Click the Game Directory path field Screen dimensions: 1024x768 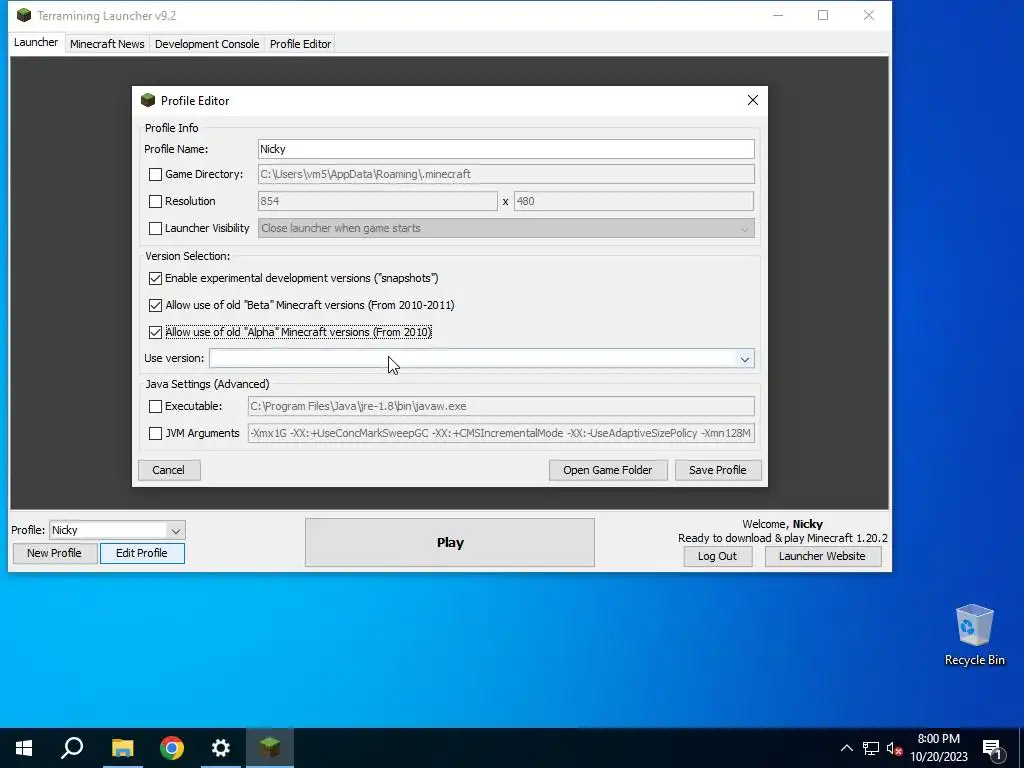tap(506, 174)
